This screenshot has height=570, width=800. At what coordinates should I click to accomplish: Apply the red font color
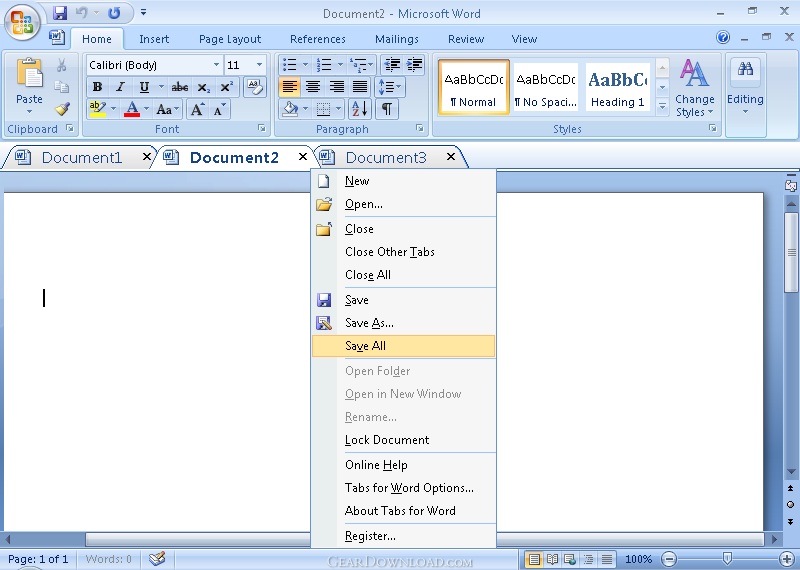pos(132,109)
